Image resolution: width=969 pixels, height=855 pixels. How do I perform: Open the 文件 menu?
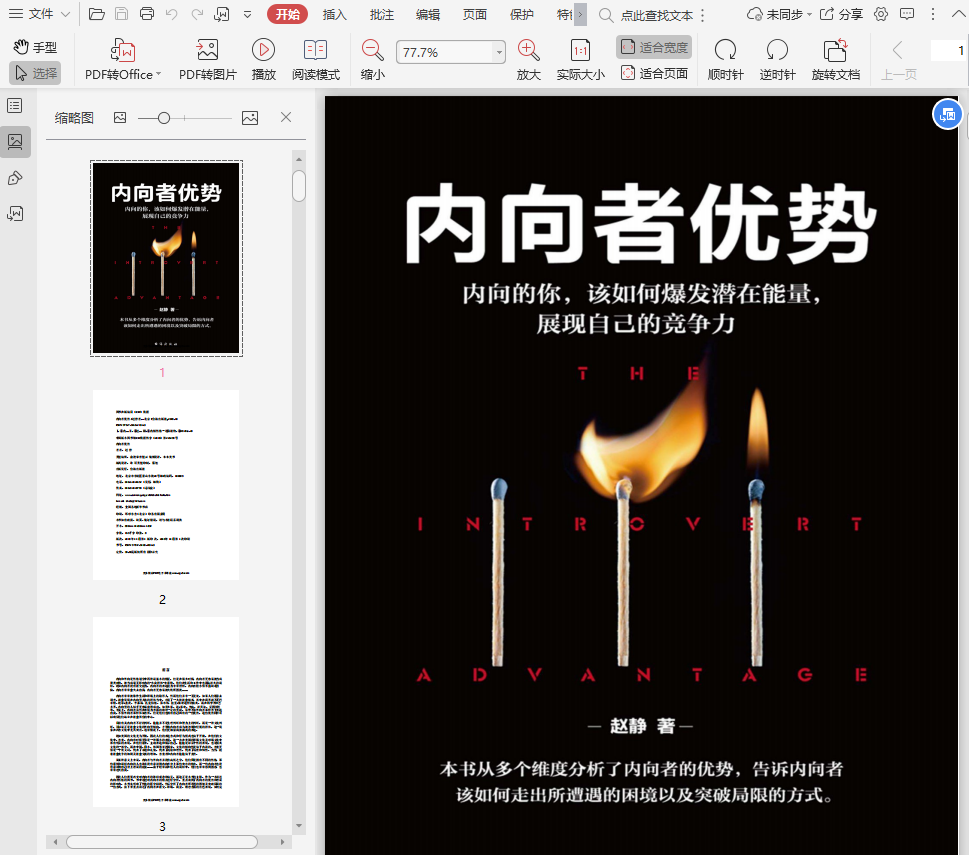point(40,14)
